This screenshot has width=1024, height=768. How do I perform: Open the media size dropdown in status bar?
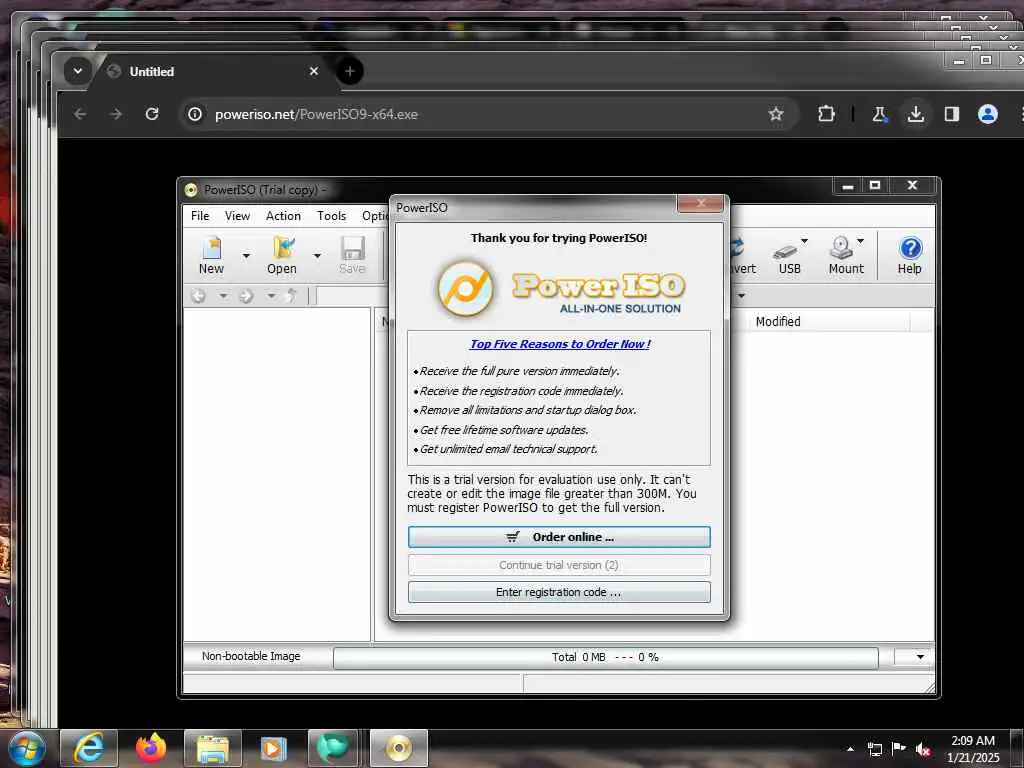point(920,657)
